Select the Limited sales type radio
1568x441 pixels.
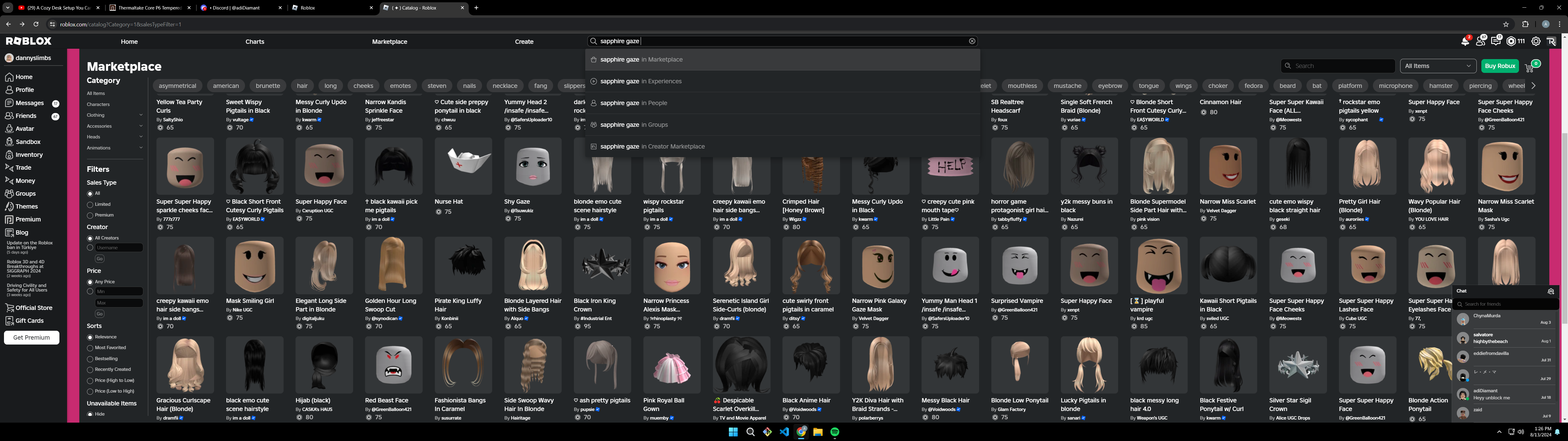[90, 205]
